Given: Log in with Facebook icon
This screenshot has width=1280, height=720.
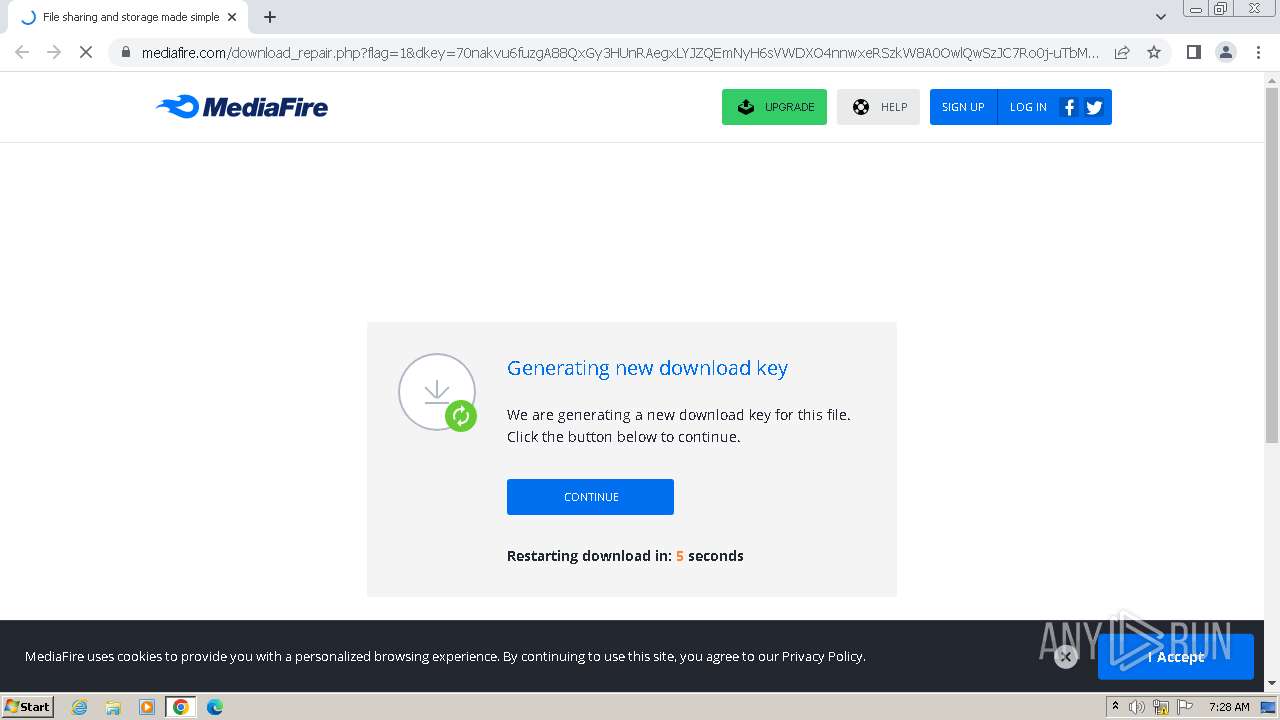Looking at the screenshot, I should 1069,107.
